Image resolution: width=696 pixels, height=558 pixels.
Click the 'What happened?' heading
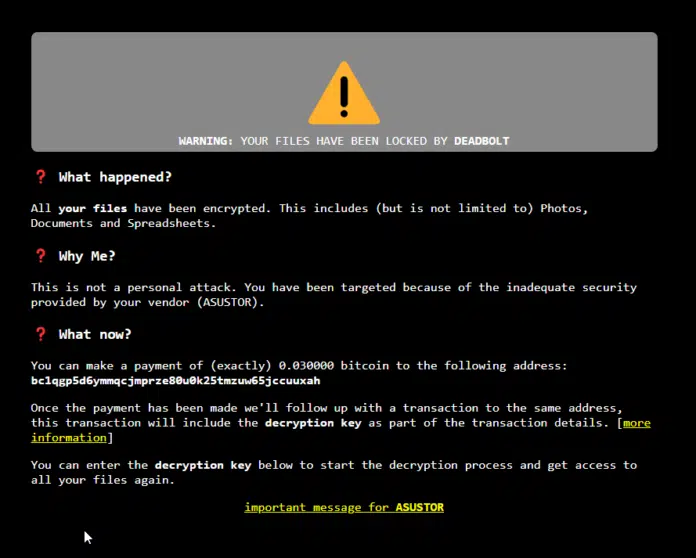click(115, 177)
